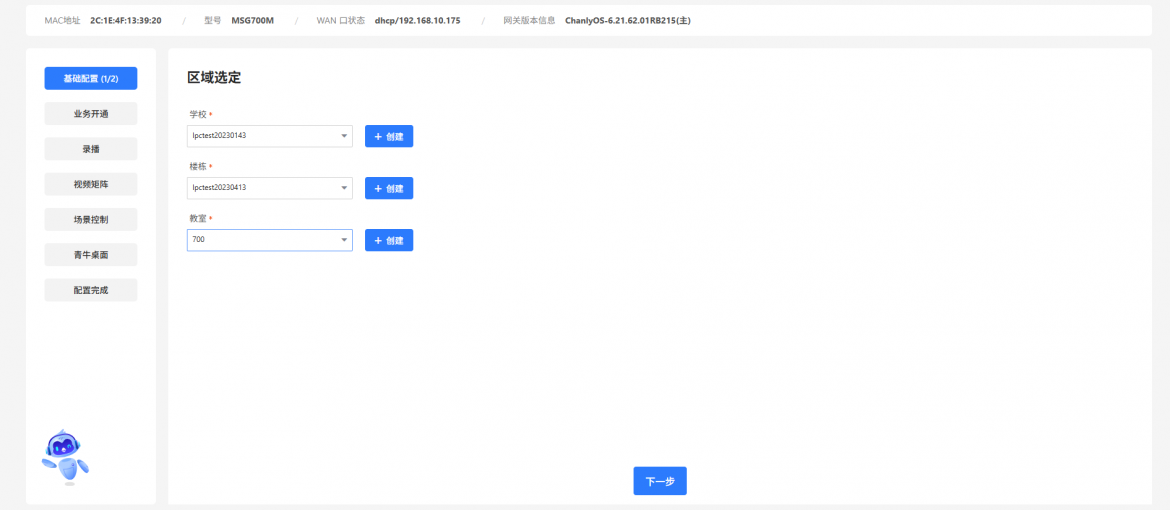Click the plus 创建 button for 楼栋
This screenshot has width=1170, height=510.
389,188
